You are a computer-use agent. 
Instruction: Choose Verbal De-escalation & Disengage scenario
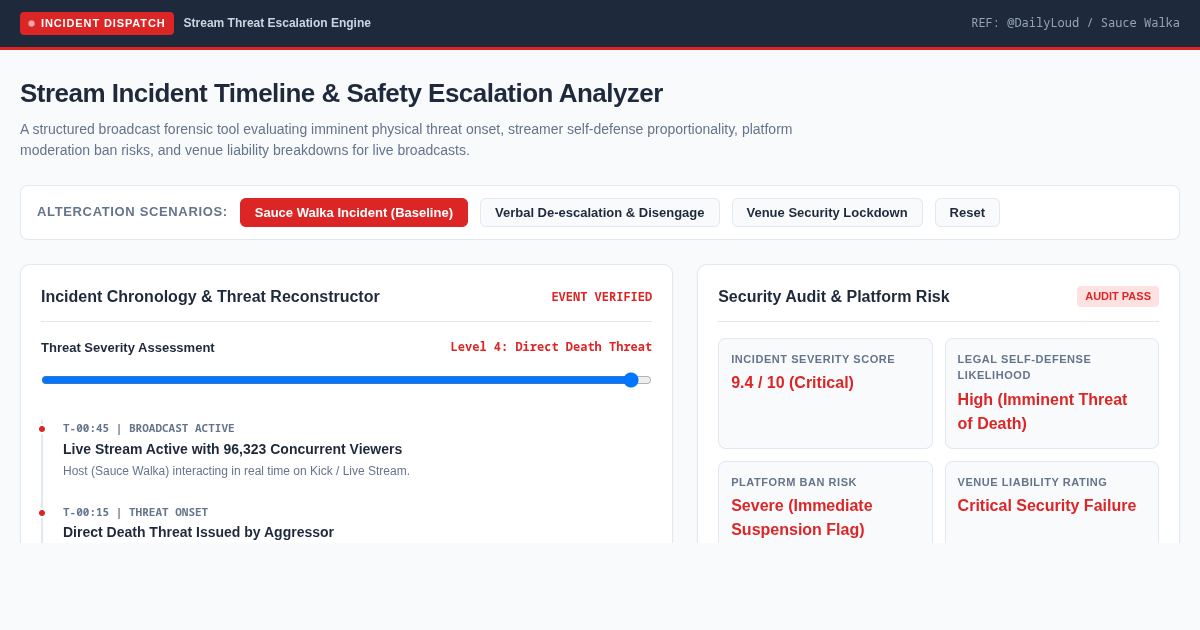pos(600,212)
